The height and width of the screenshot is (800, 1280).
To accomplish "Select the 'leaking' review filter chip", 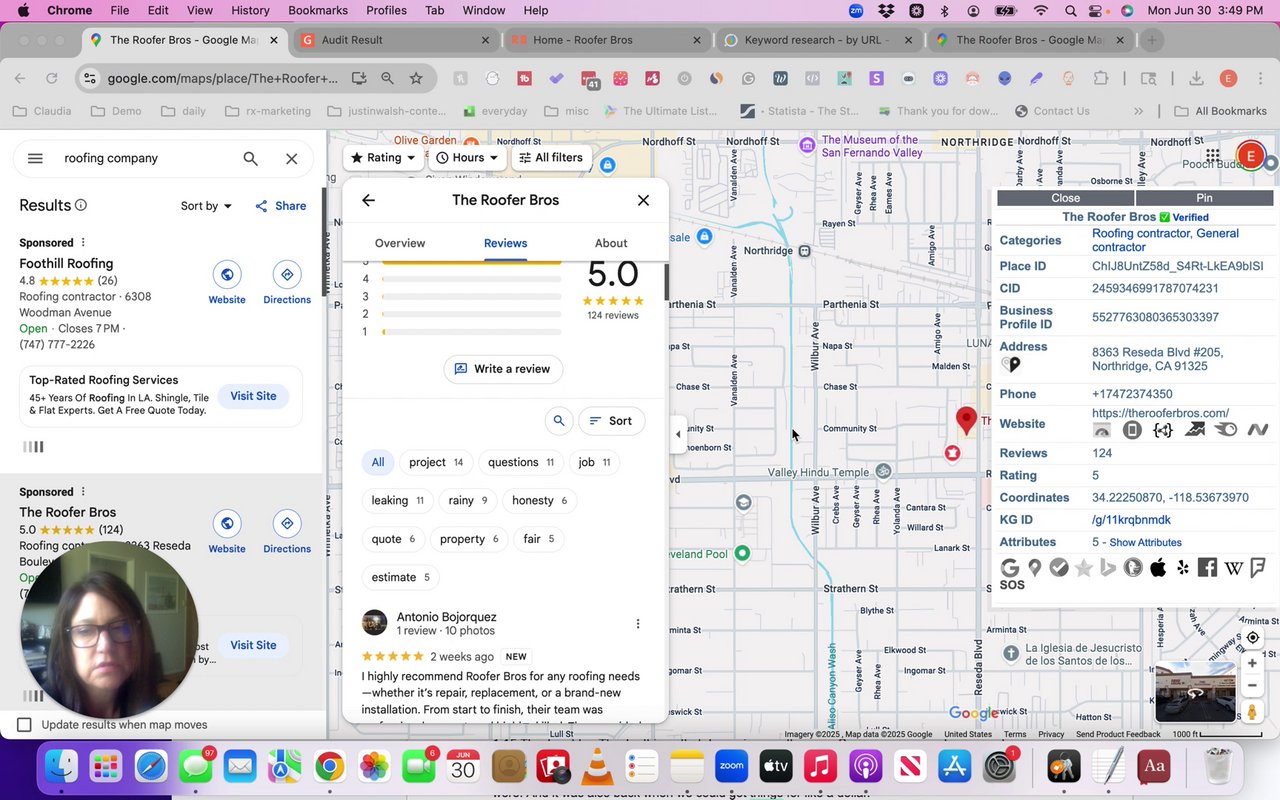I will tap(397, 500).
